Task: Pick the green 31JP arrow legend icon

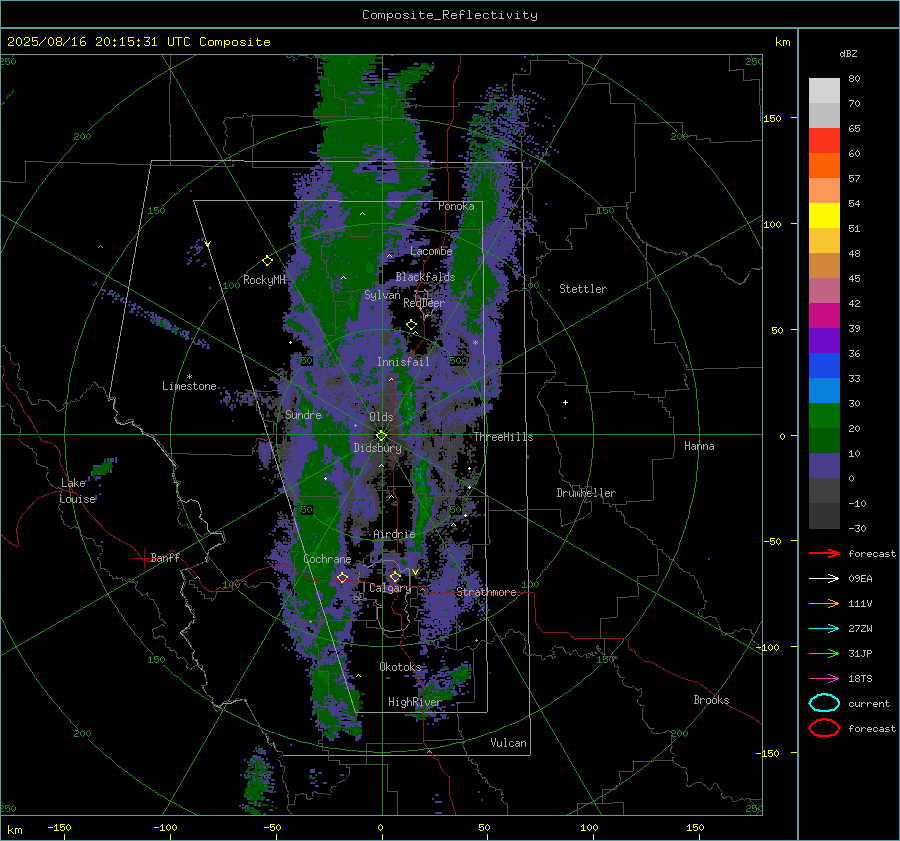Action: pyautogui.click(x=824, y=653)
